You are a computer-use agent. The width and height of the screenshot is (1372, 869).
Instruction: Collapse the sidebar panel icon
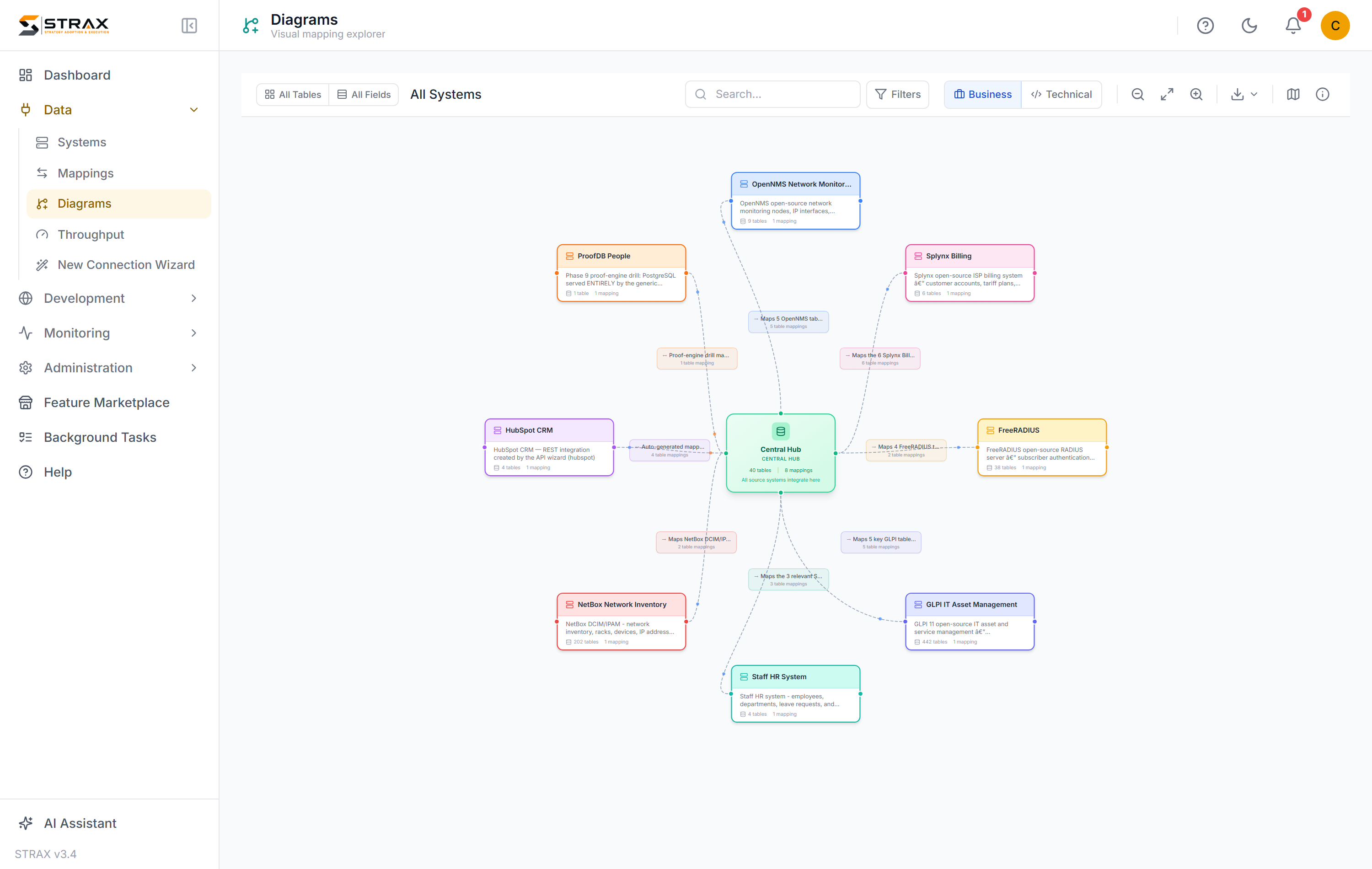tap(189, 26)
